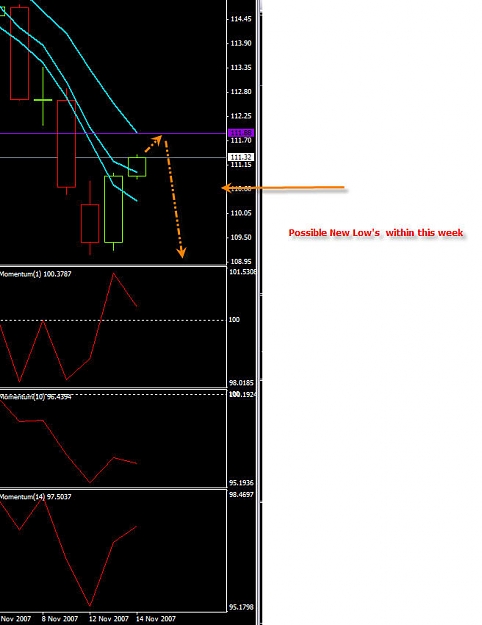Click the 14 Nov 2007 date label
Image resolution: width=482 pixels, height=625 pixels.
pos(155,619)
